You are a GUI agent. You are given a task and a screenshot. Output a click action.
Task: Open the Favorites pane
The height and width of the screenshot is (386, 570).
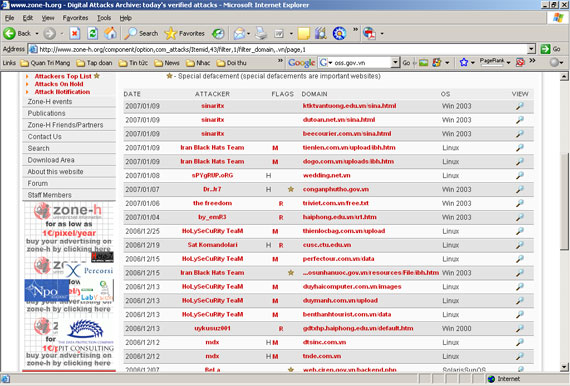(x=185, y=33)
